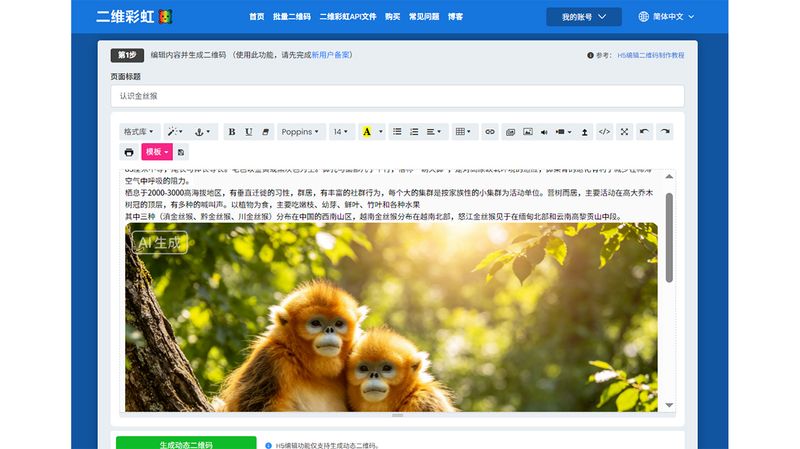
Task: Expand the pink 模板 template dropdown
Action: pyautogui.click(x=157, y=152)
